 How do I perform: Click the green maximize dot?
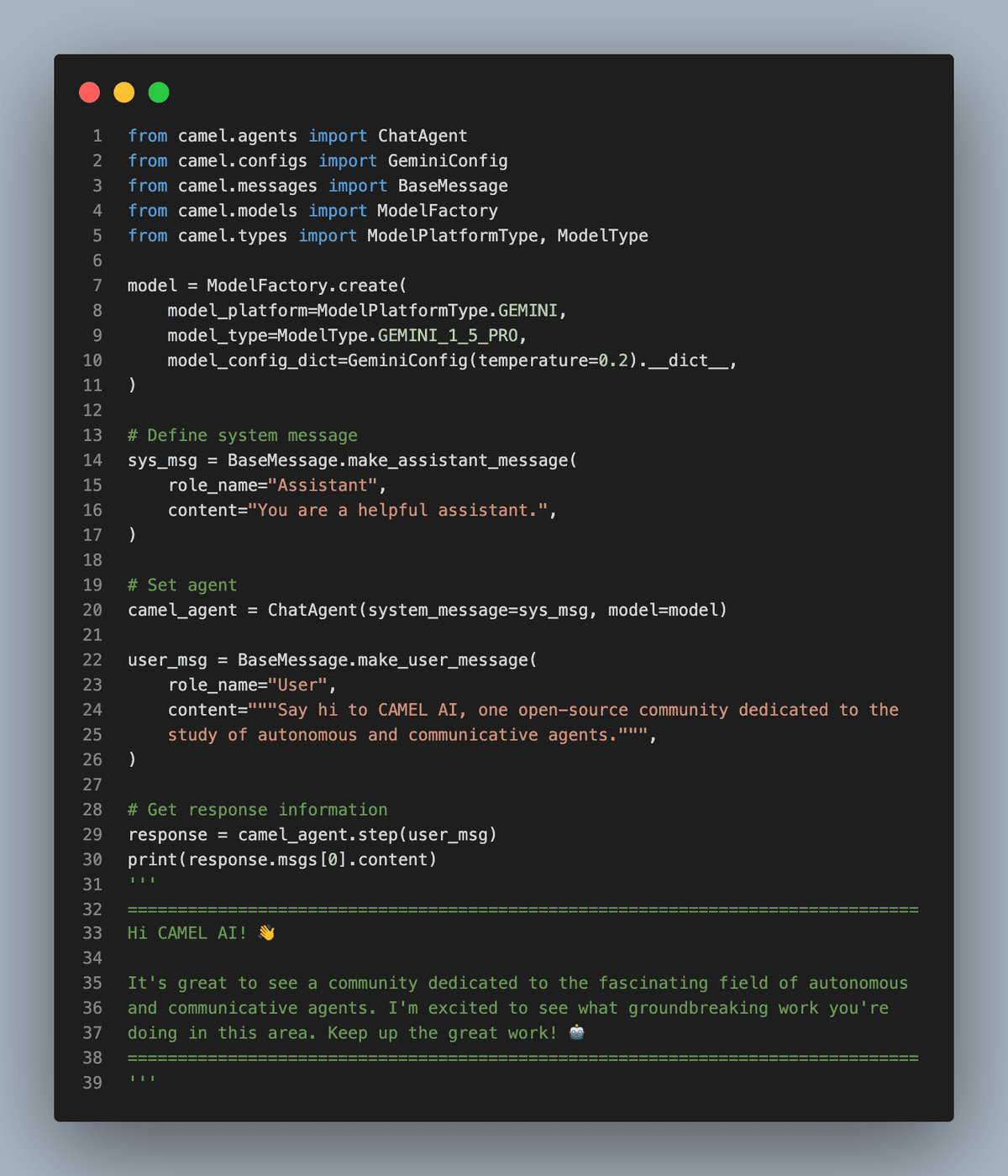[159, 92]
